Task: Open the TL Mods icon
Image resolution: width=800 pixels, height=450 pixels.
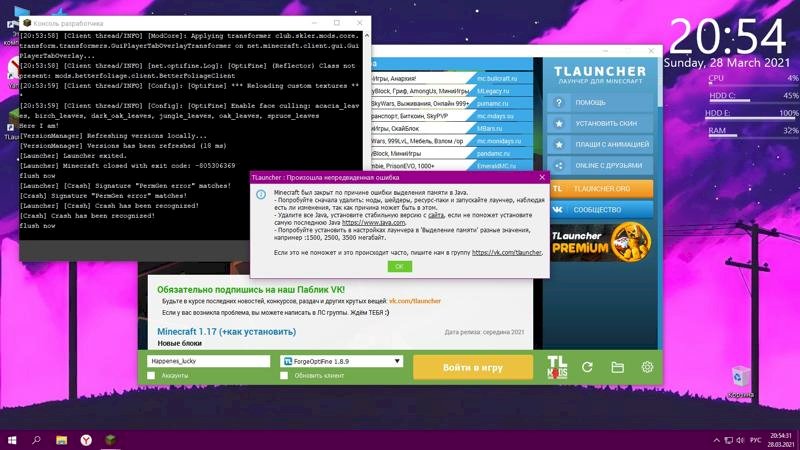Action: (x=557, y=367)
